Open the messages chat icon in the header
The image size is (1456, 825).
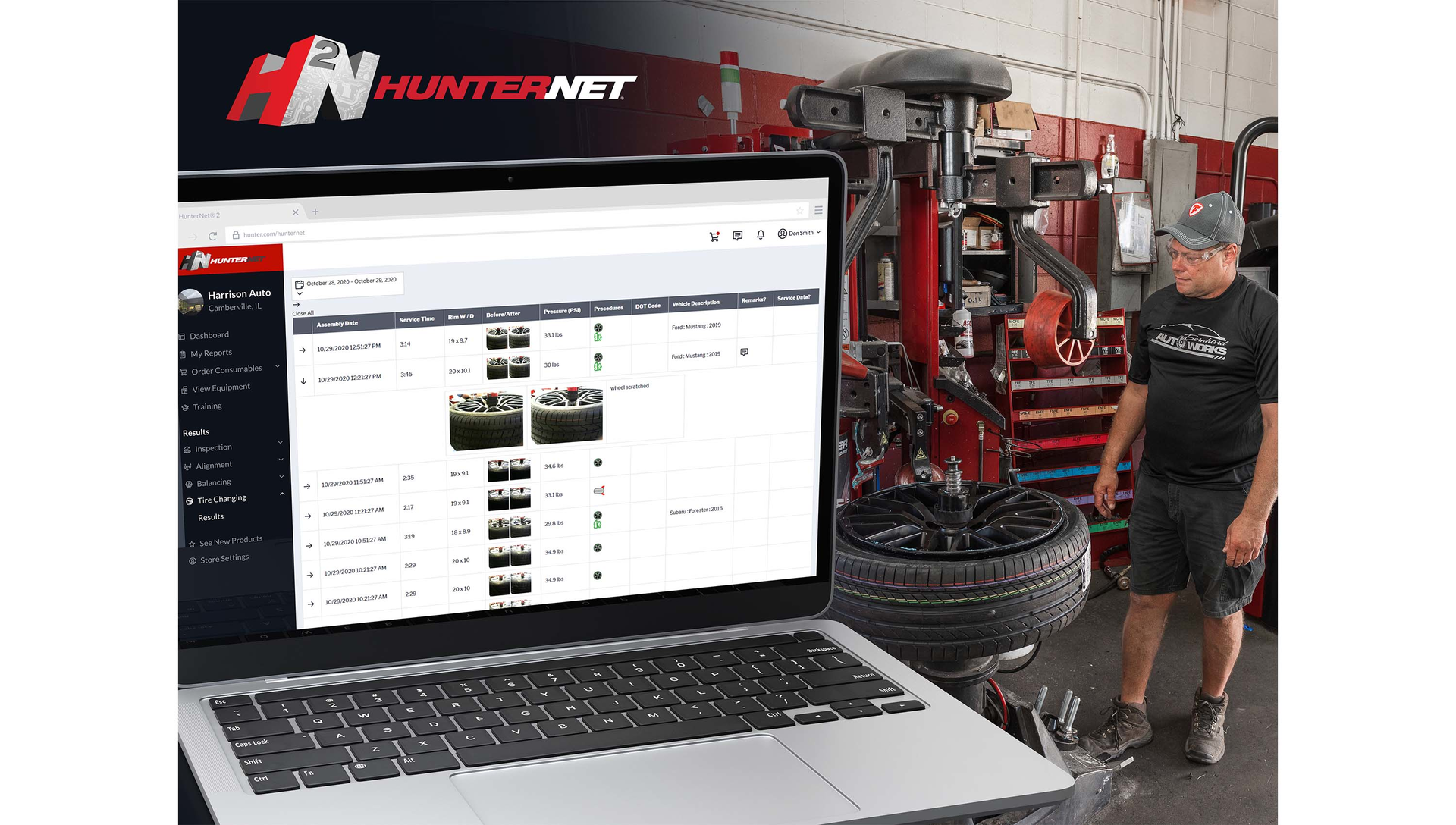(737, 236)
